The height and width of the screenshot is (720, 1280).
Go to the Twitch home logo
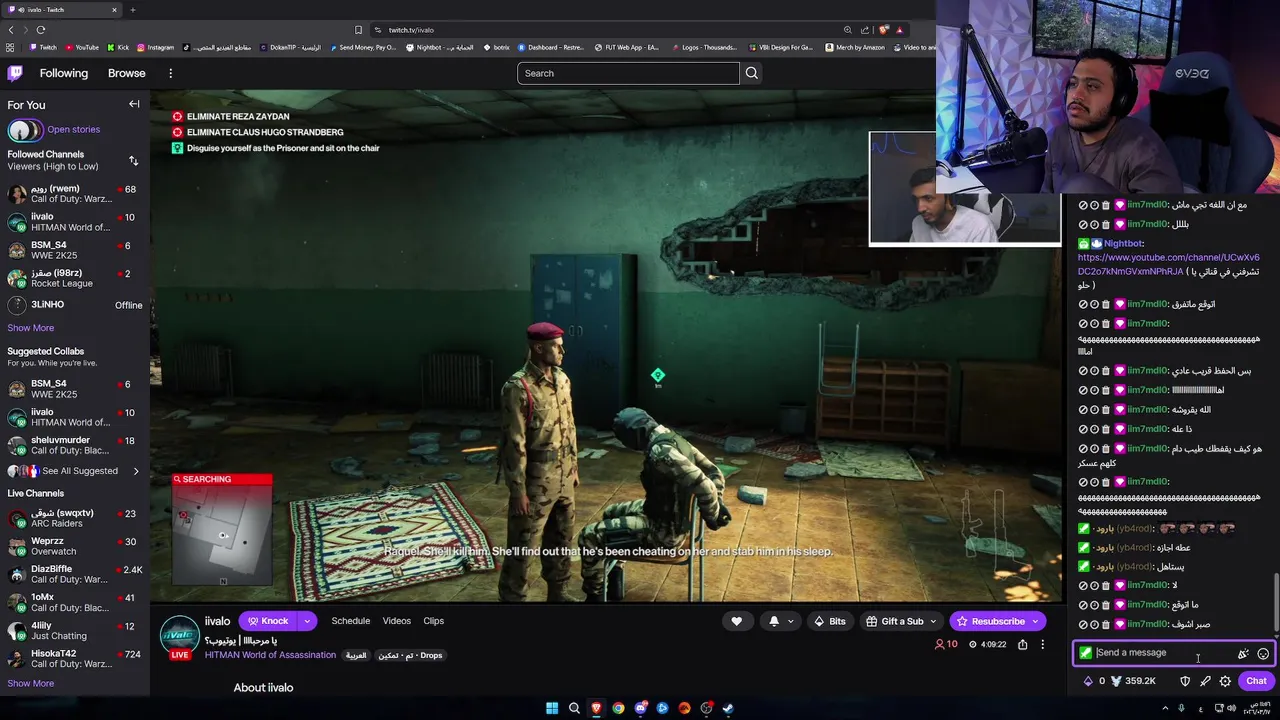15,73
